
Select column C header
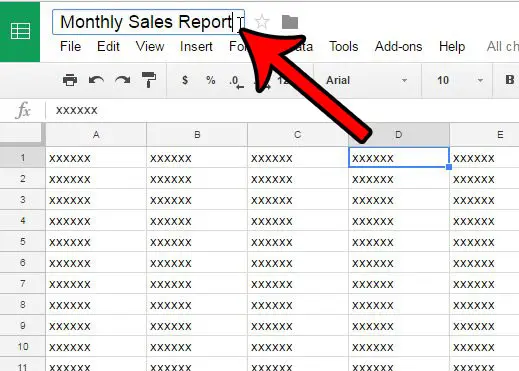coord(298,135)
